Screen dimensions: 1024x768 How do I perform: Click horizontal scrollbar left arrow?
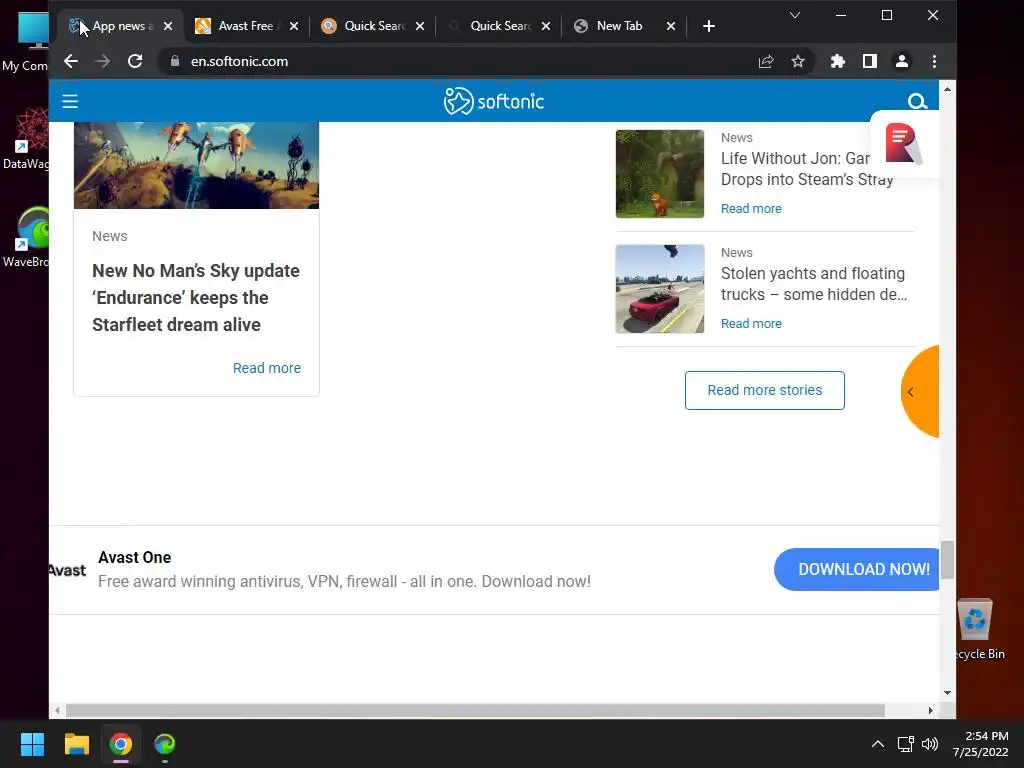click(x=57, y=711)
